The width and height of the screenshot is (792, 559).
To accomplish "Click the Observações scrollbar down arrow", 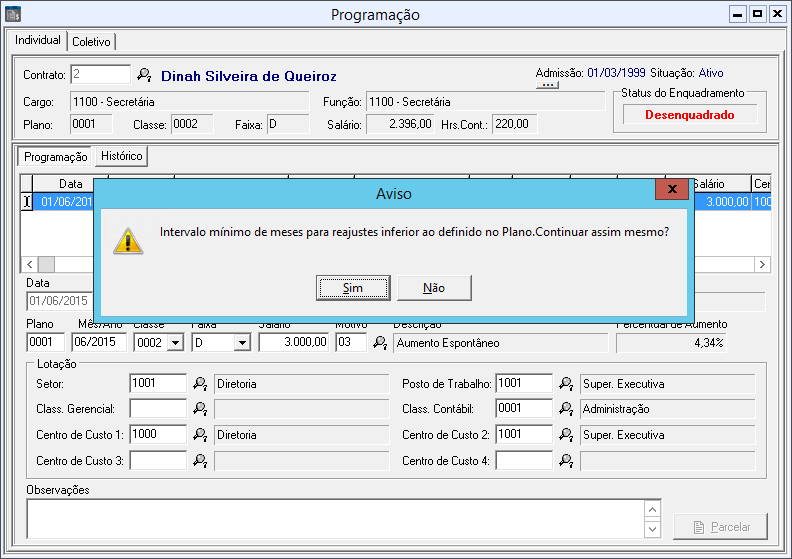I will click(652, 529).
